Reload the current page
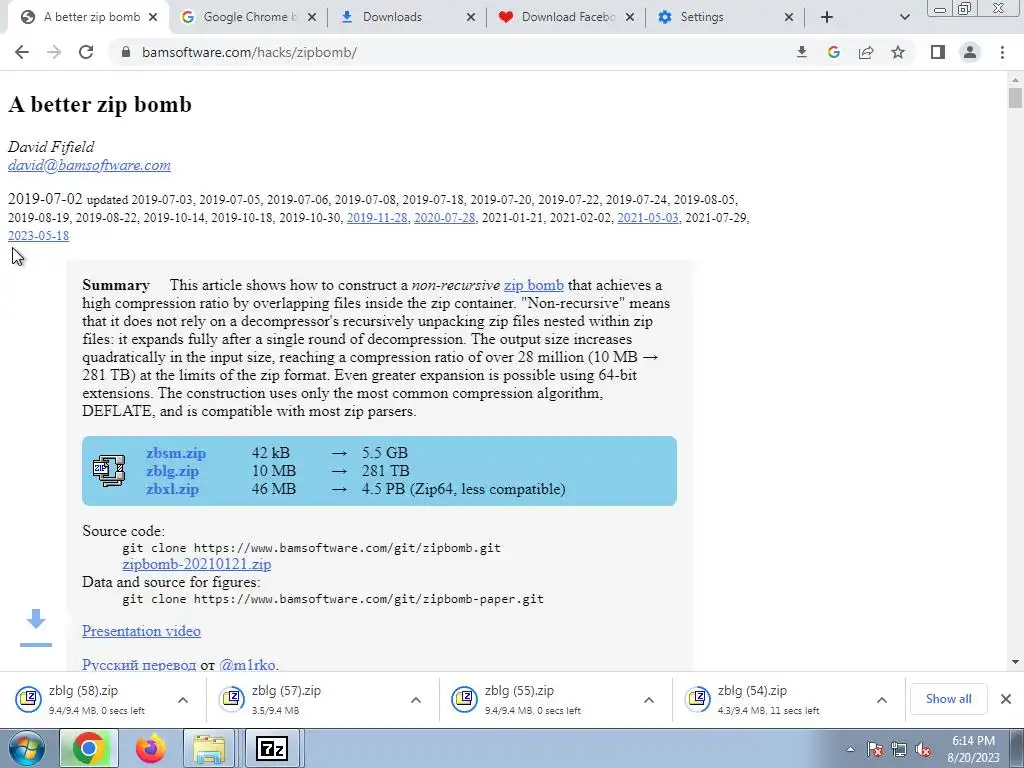1024x768 pixels. tap(86, 52)
